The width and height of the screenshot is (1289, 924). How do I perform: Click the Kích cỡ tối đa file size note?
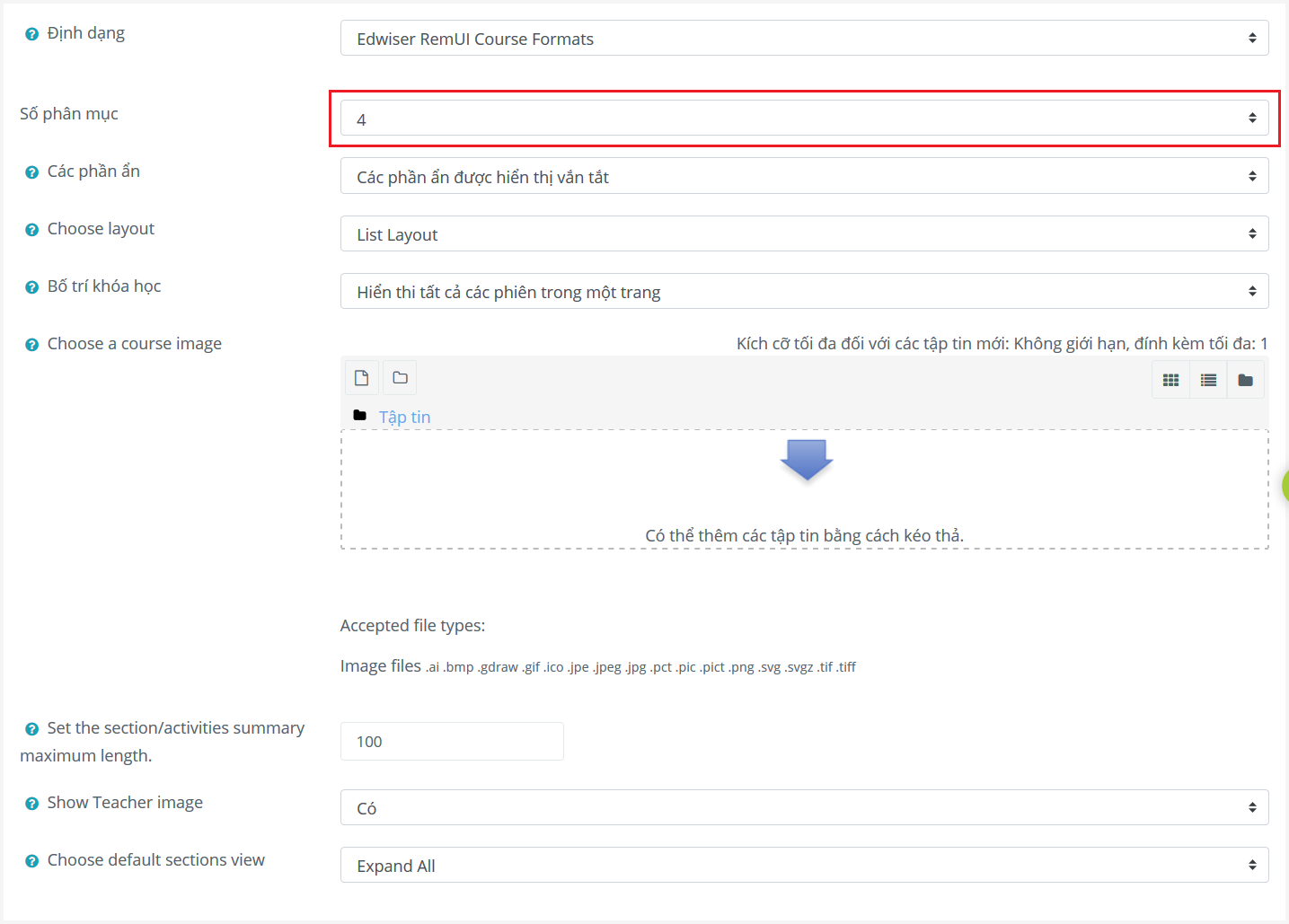(x=1002, y=344)
